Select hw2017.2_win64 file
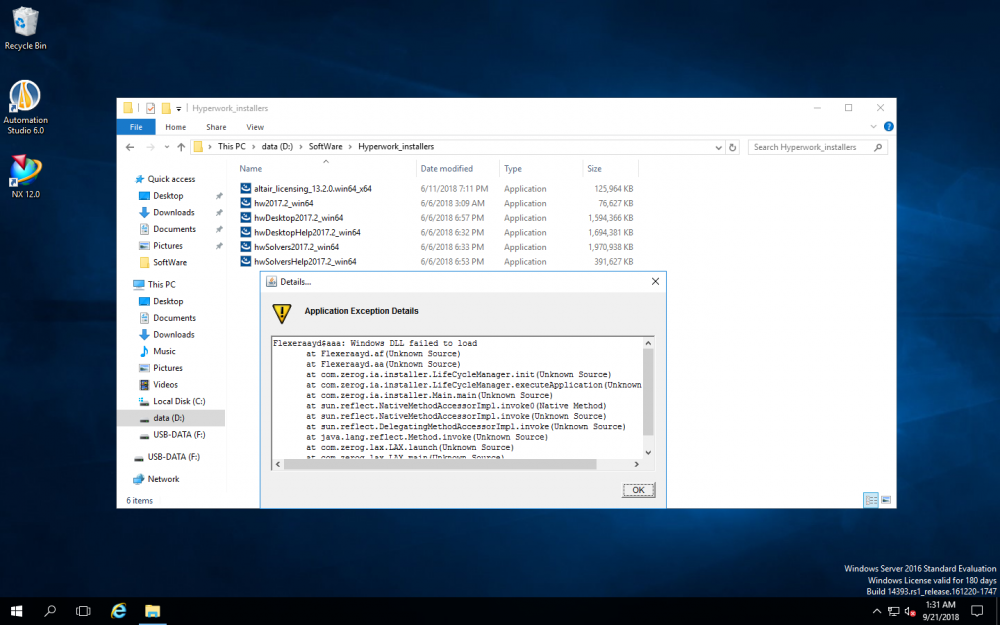Image resolution: width=1000 pixels, height=625 pixels. point(283,203)
